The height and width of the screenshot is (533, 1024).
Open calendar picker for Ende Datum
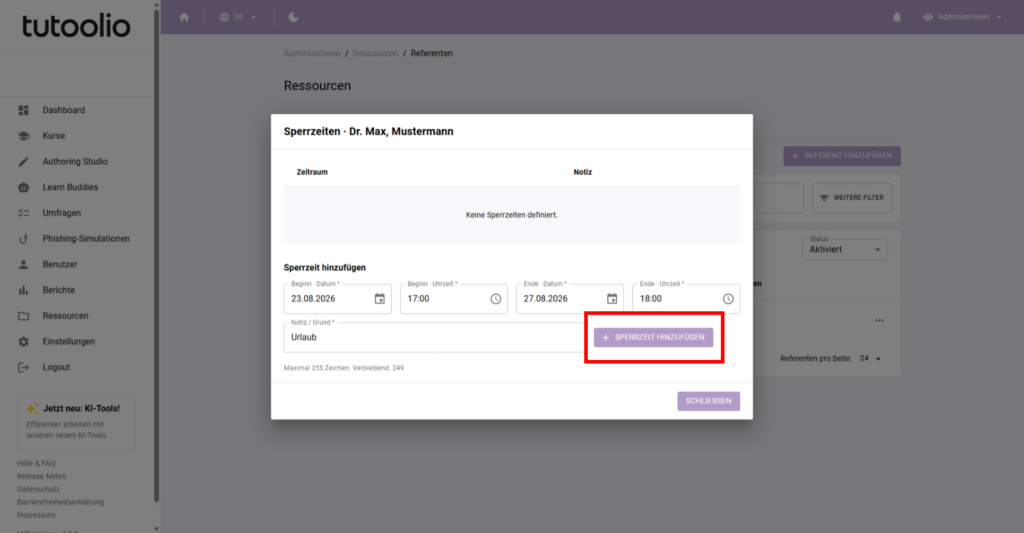(612, 299)
